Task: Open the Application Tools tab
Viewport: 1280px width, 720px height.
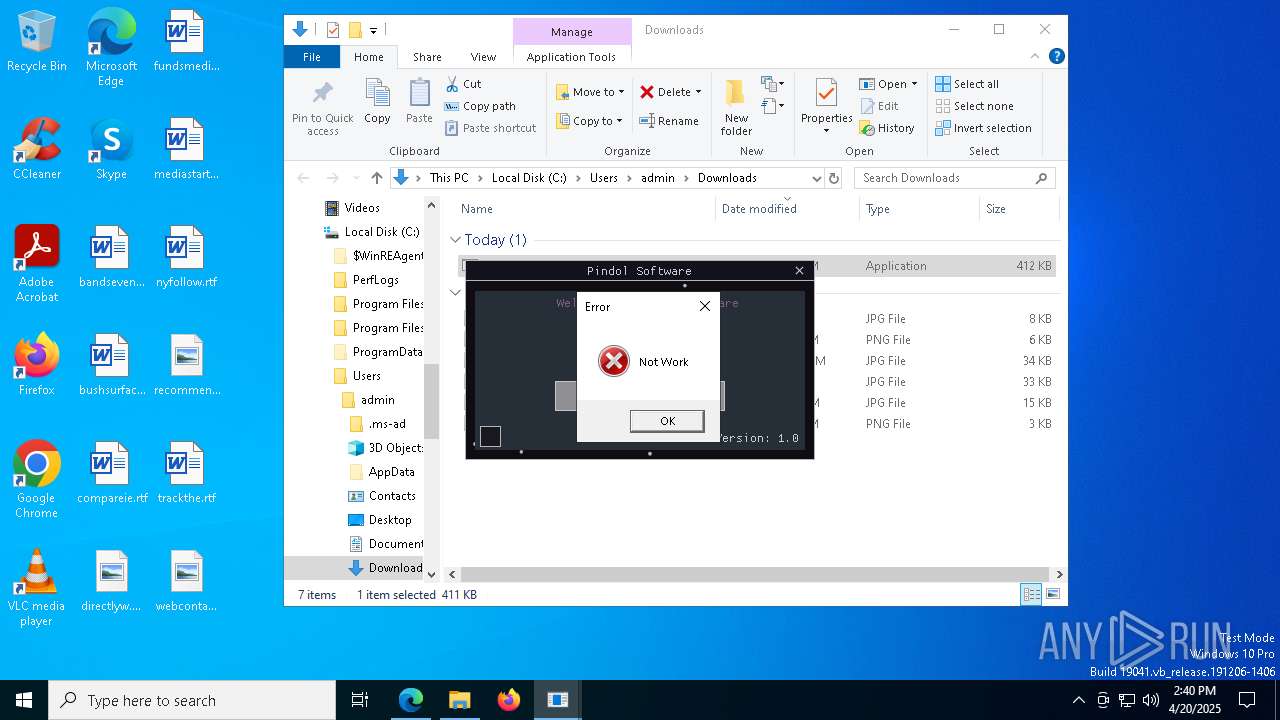Action: 571,57
